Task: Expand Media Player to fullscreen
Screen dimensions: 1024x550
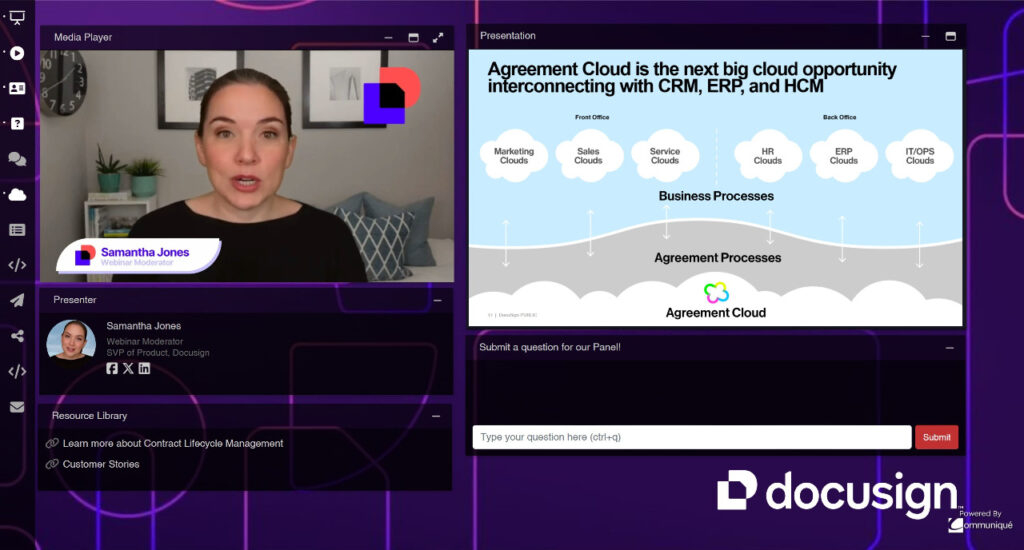Action: 438,38
